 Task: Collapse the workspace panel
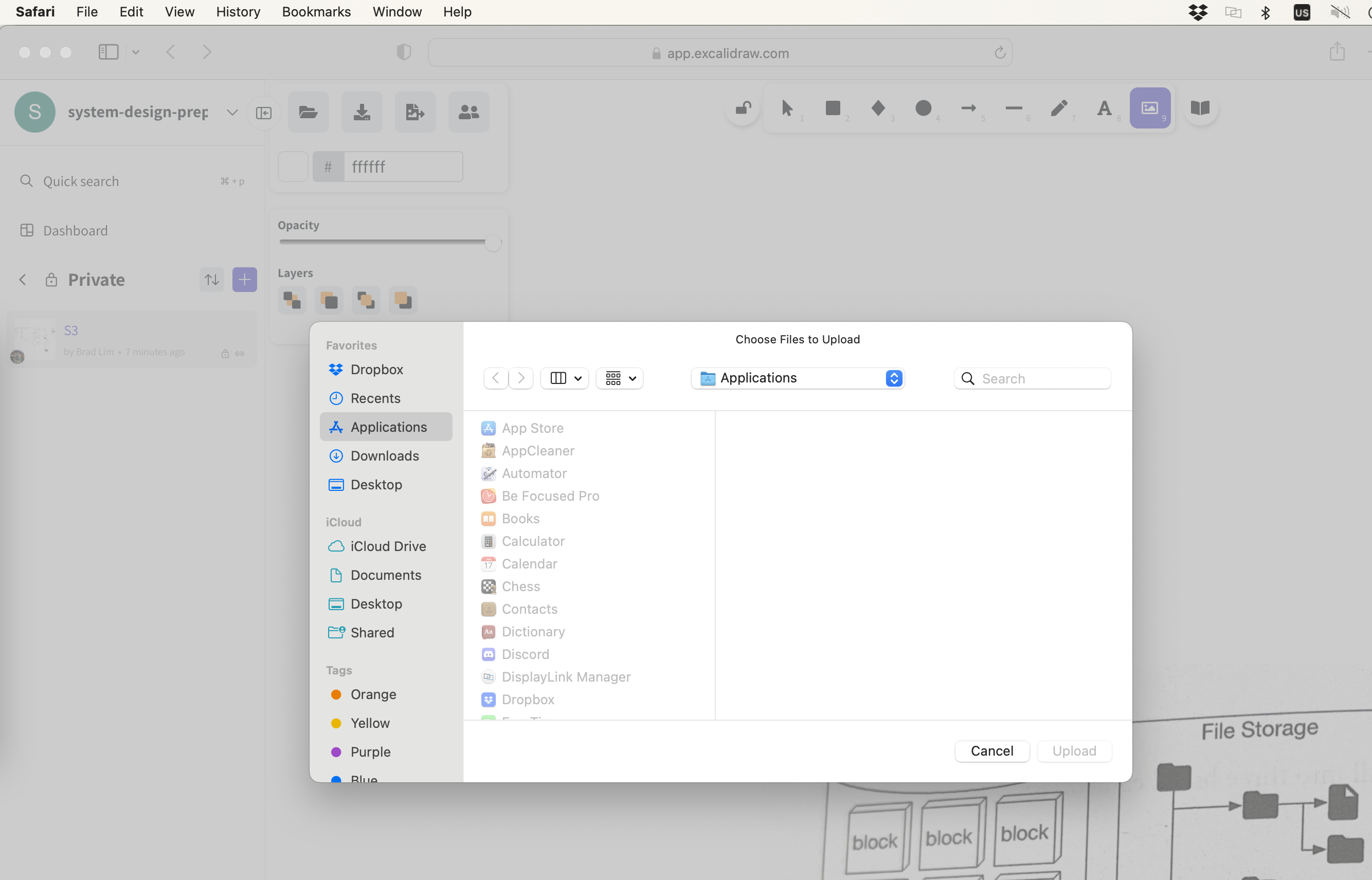point(263,112)
